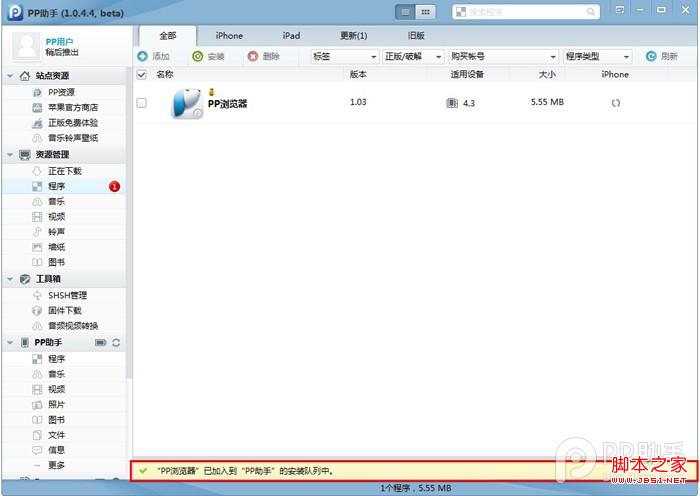Select 更多 under PP助手 device
The width and height of the screenshot is (700, 496).
point(64,465)
